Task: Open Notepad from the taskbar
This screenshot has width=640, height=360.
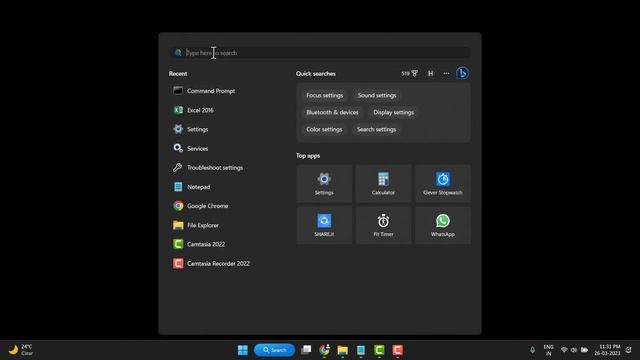Action: (361, 350)
